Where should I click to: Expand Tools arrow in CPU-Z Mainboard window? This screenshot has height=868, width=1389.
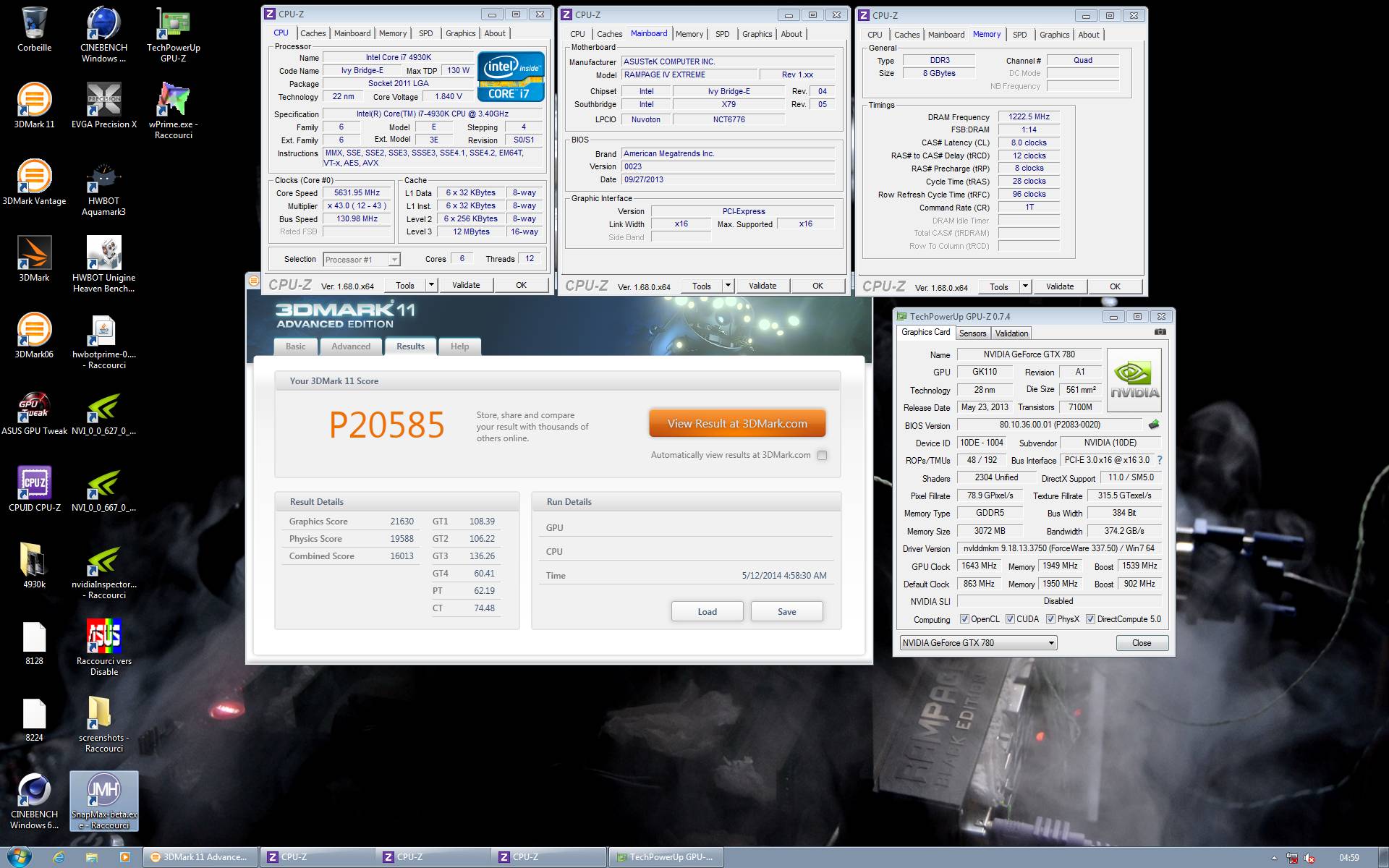[x=728, y=286]
